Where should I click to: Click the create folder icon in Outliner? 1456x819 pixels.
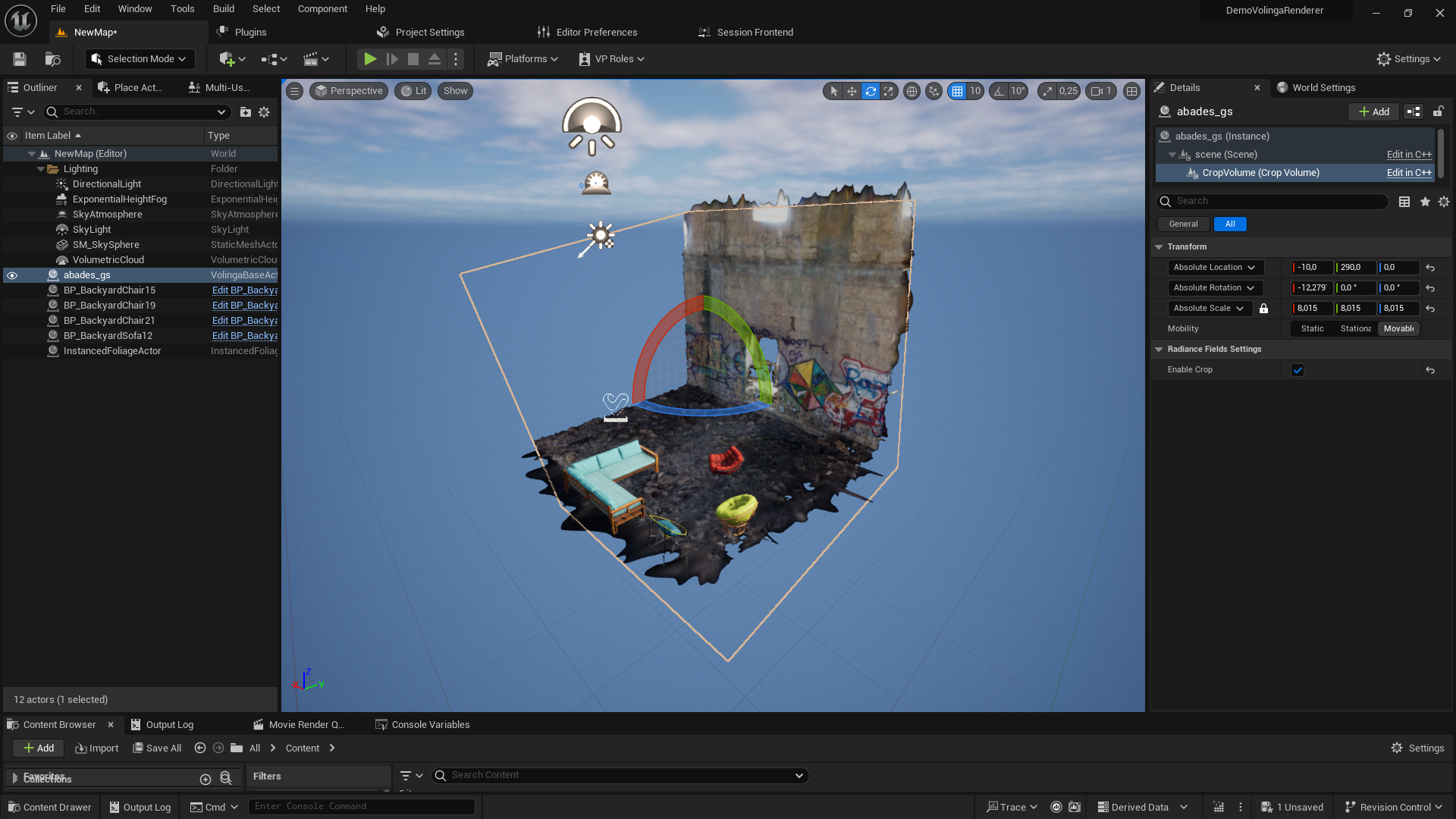[245, 112]
